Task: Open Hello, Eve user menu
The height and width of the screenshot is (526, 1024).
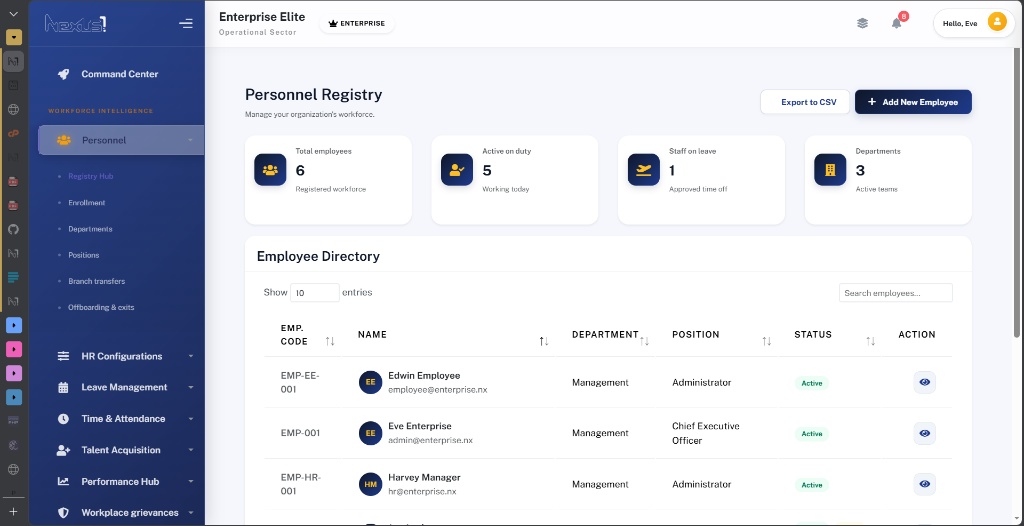Action: 974,24
